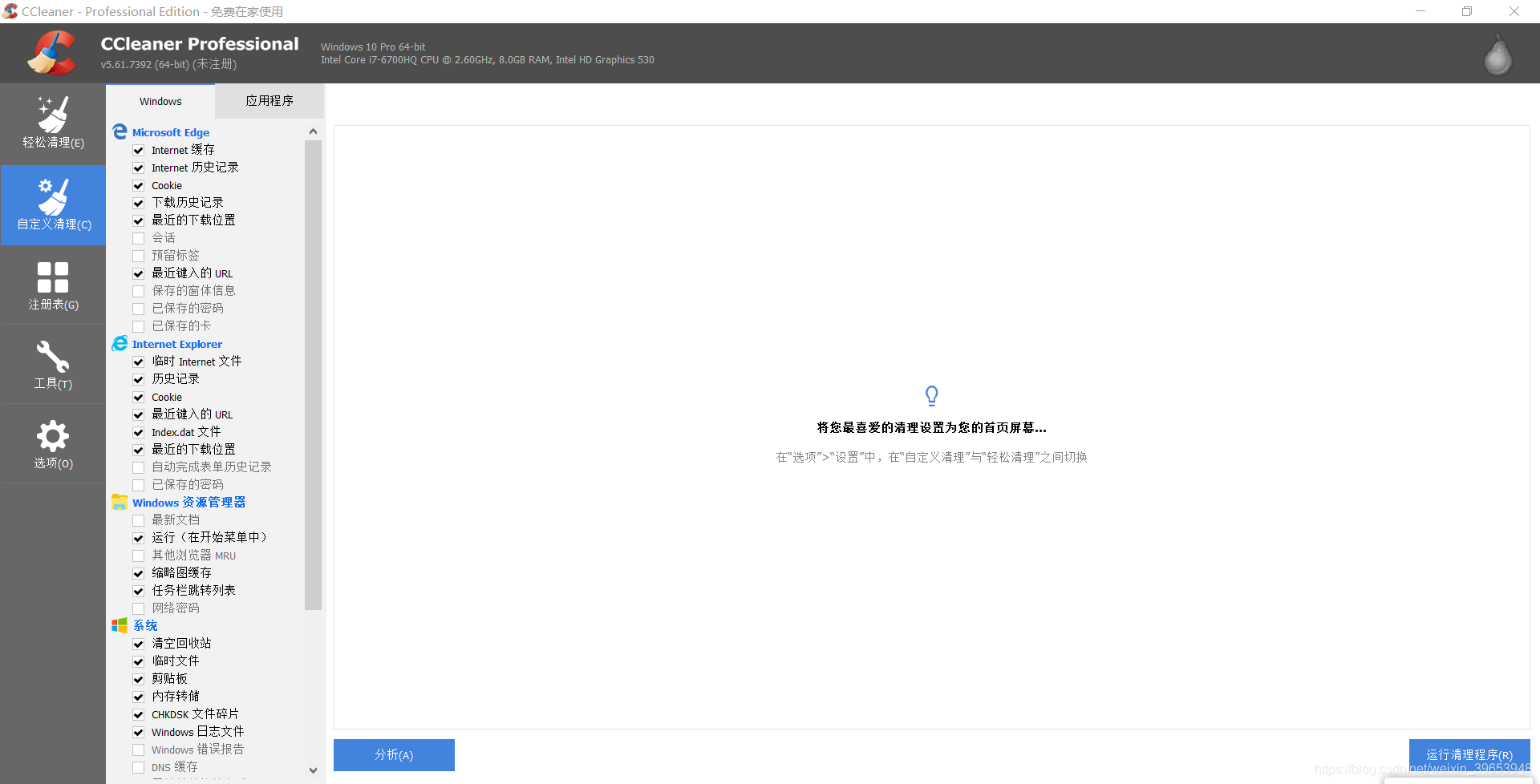
Task: Enable the 会话 checkbox
Action: point(138,238)
